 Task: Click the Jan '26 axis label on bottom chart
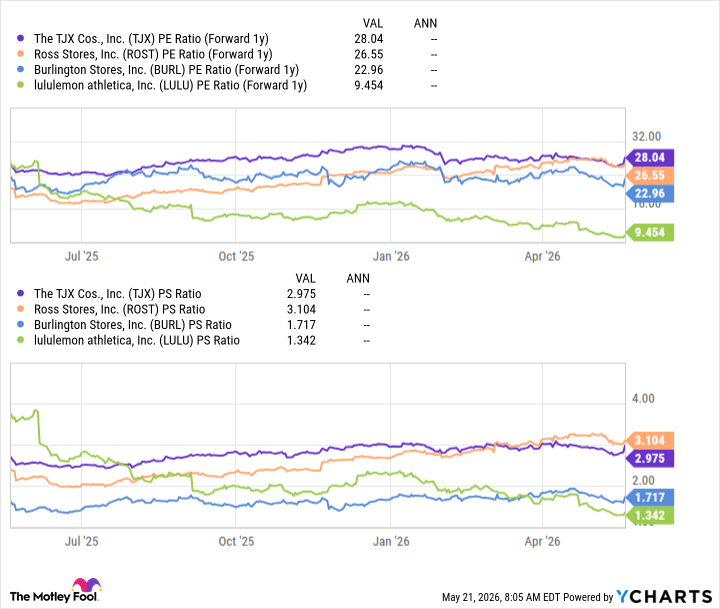[x=391, y=541]
